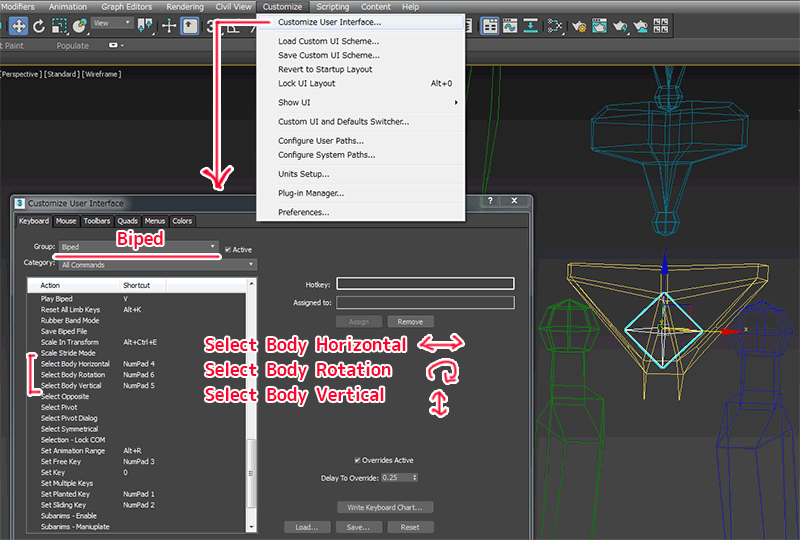Open the Schematic View icon
The image size is (800, 540).
pos(553,26)
